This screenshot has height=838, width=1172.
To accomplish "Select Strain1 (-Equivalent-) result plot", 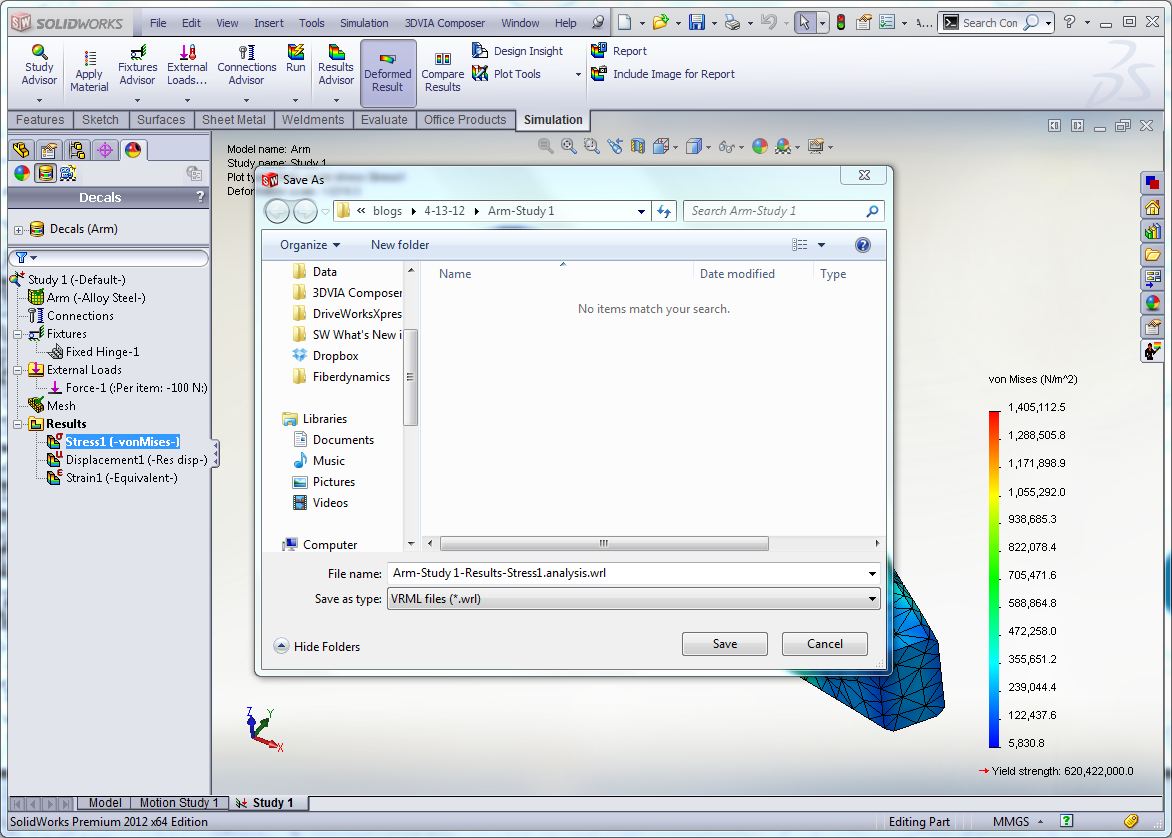I will [122, 478].
